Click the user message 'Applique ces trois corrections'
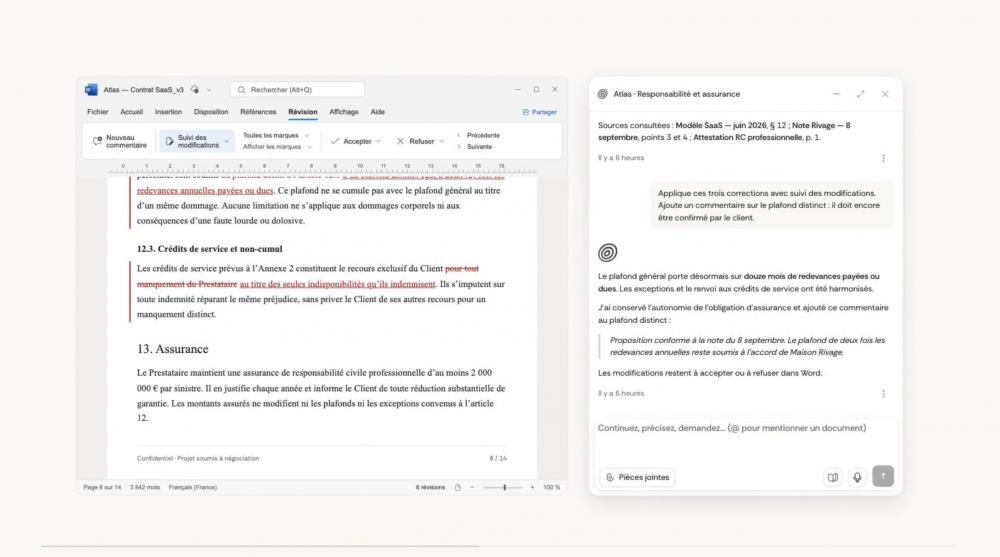 [x=772, y=205]
